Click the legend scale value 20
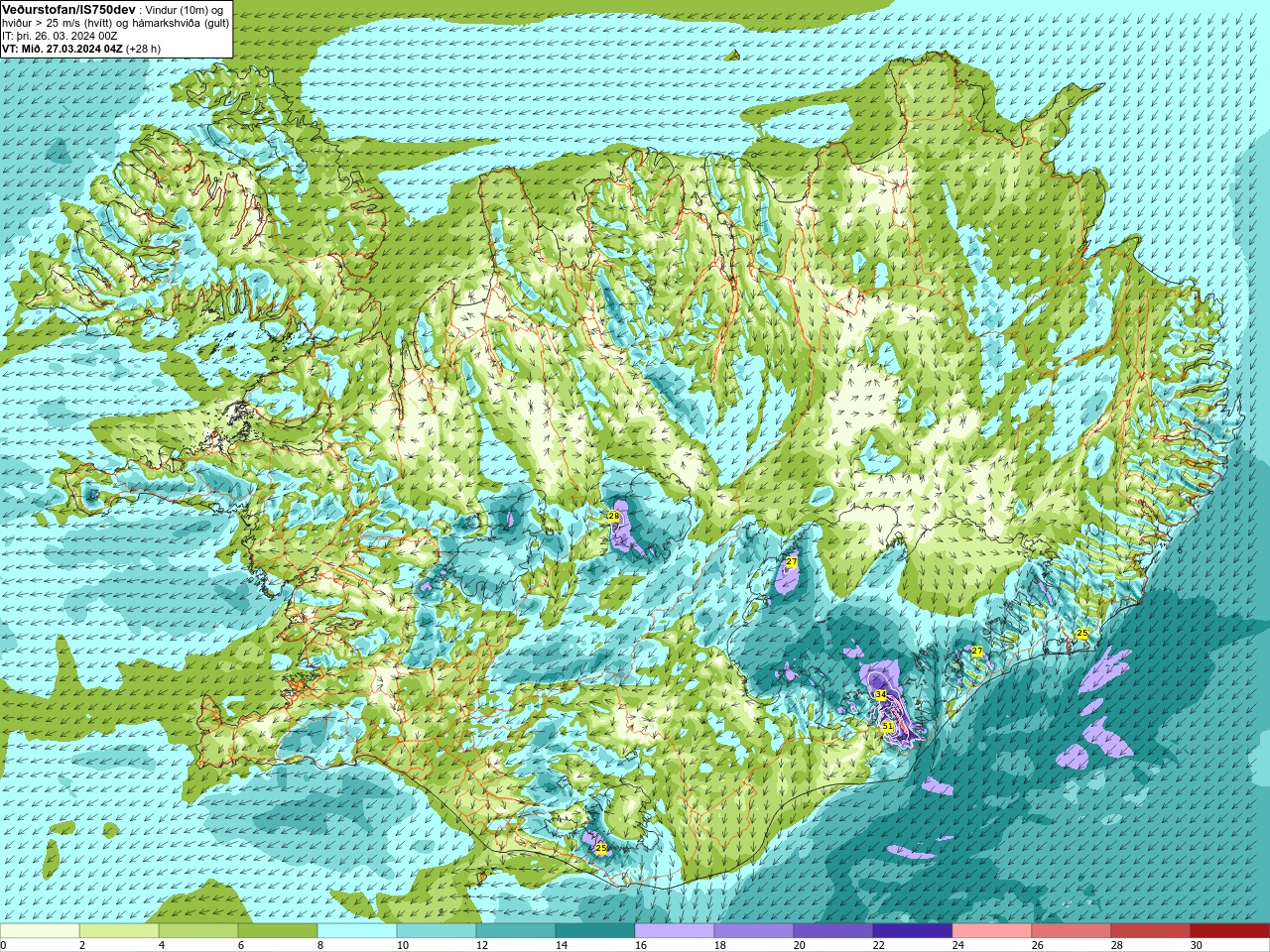This screenshot has height=952, width=1270. [800, 945]
